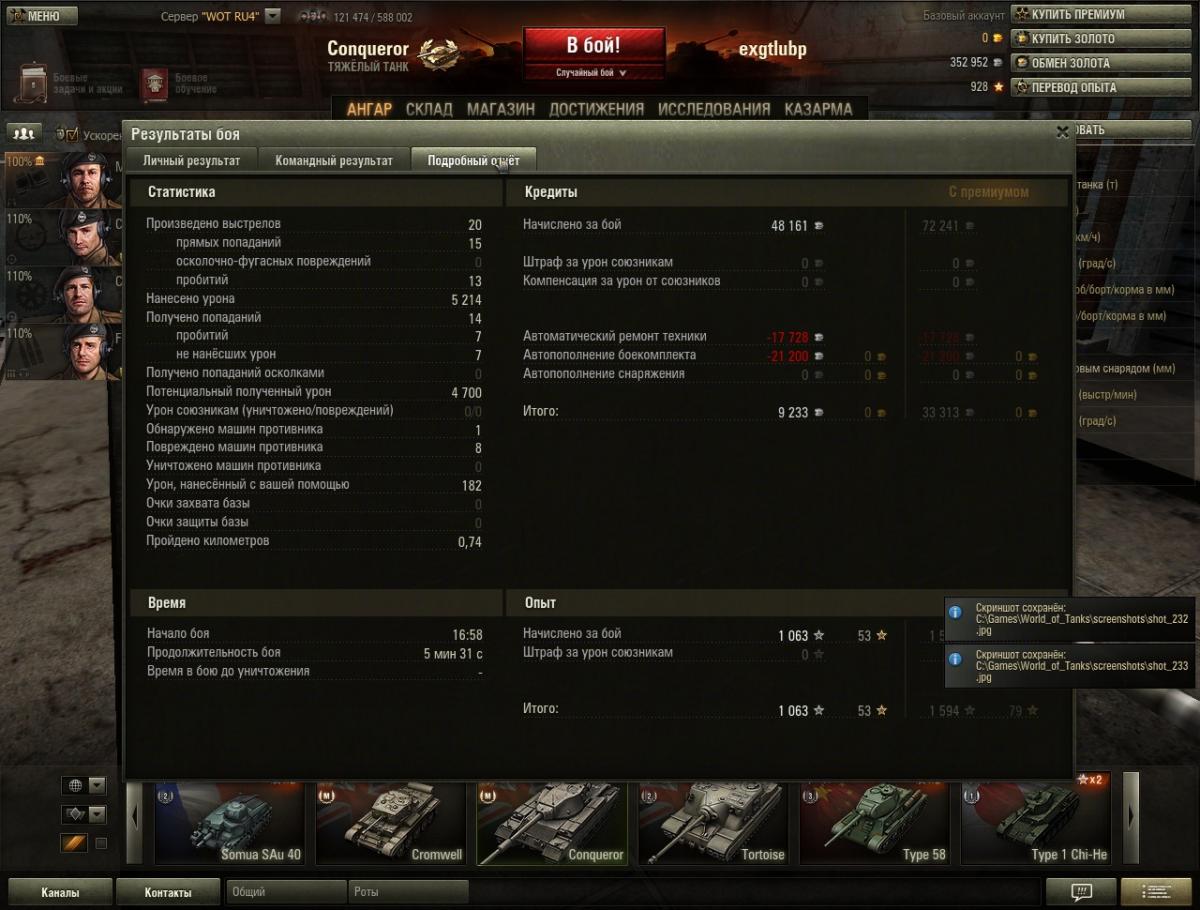The image size is (1200, 910).
Task: Click info icon of shot_233 notification
Action: click(x=956, y=659)
